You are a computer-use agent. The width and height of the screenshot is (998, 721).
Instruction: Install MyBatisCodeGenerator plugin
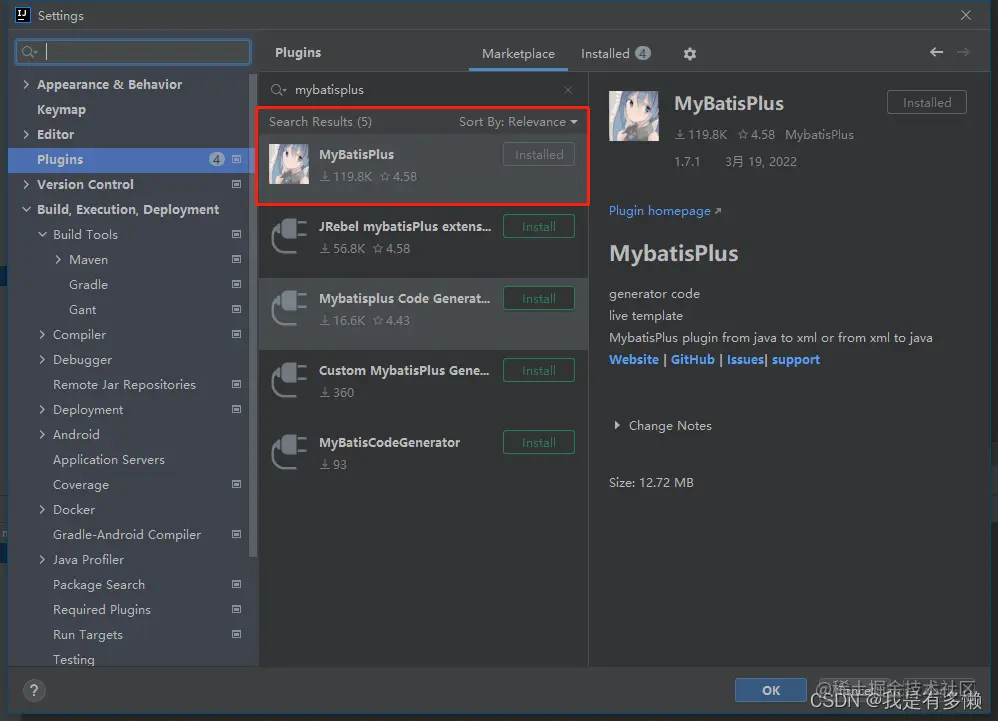tap(538, 442)
